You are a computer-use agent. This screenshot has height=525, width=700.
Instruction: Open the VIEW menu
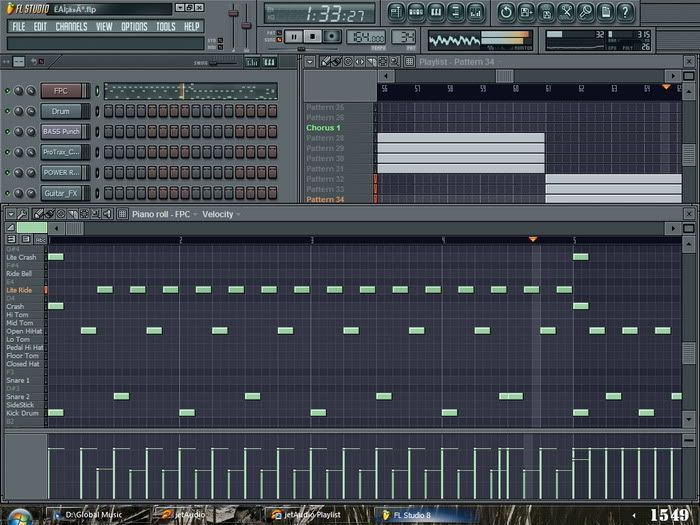pos(104,27)
